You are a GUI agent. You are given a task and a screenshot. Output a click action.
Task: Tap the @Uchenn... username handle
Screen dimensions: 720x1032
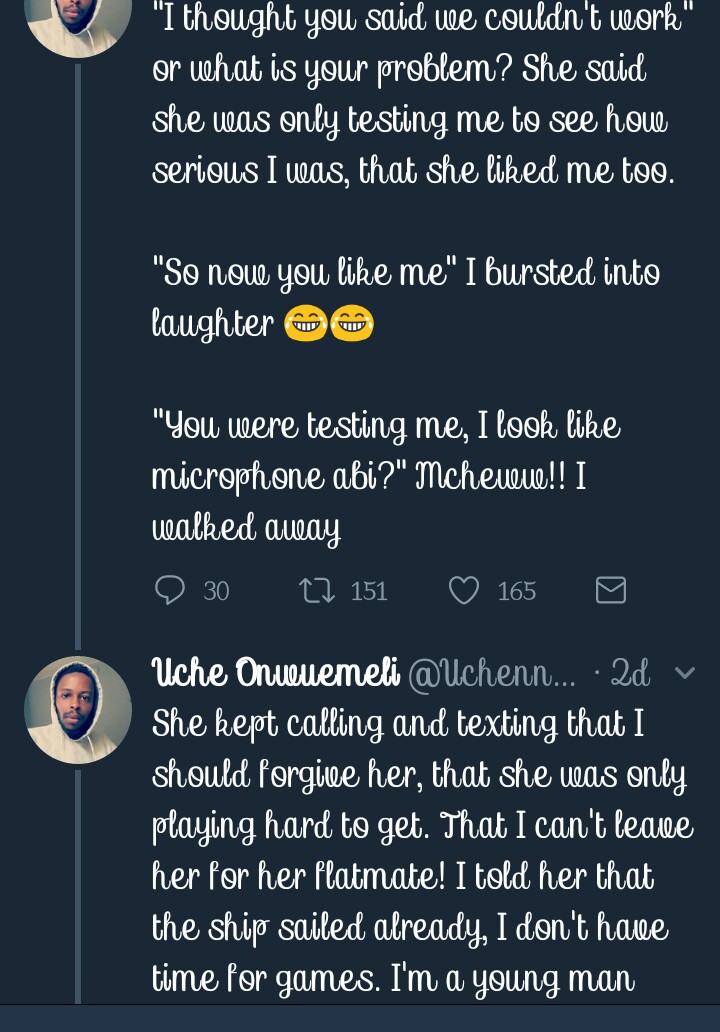point(492,674)
